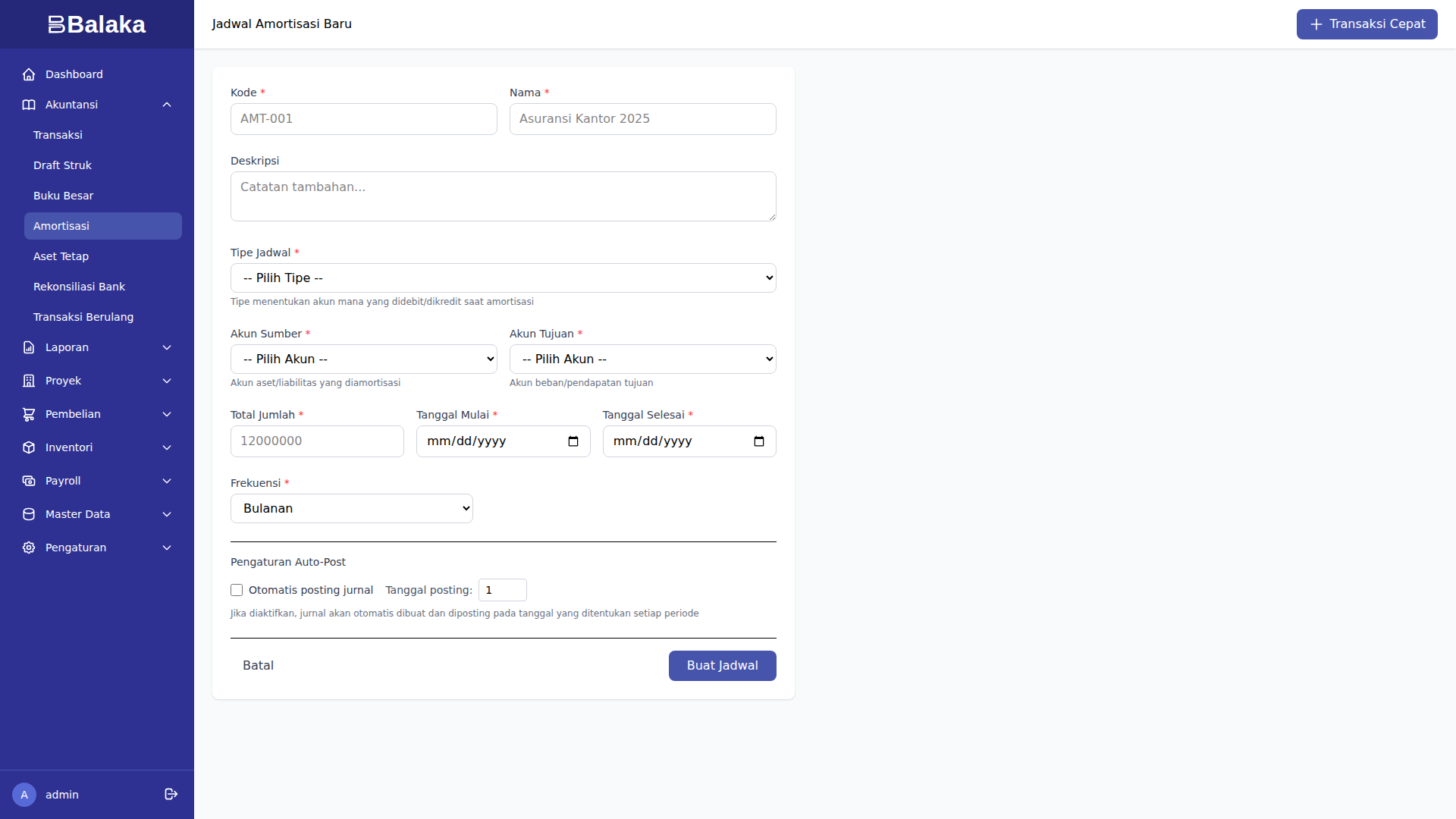The width and height of the screenshot is (1456, 819).
Task: Enable Otomatis posting jurnal checkbox
Action: pos(237,590)
